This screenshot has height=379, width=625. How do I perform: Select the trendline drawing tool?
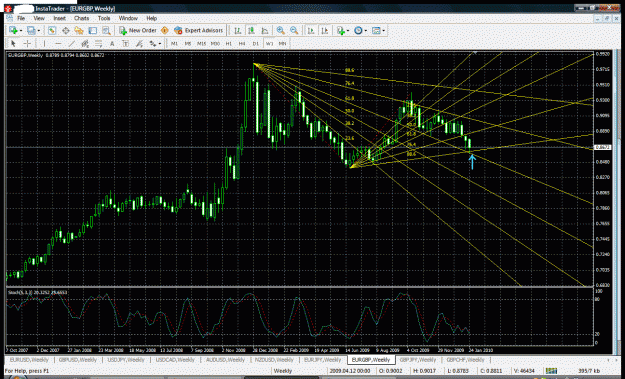[x=72, y=43]
